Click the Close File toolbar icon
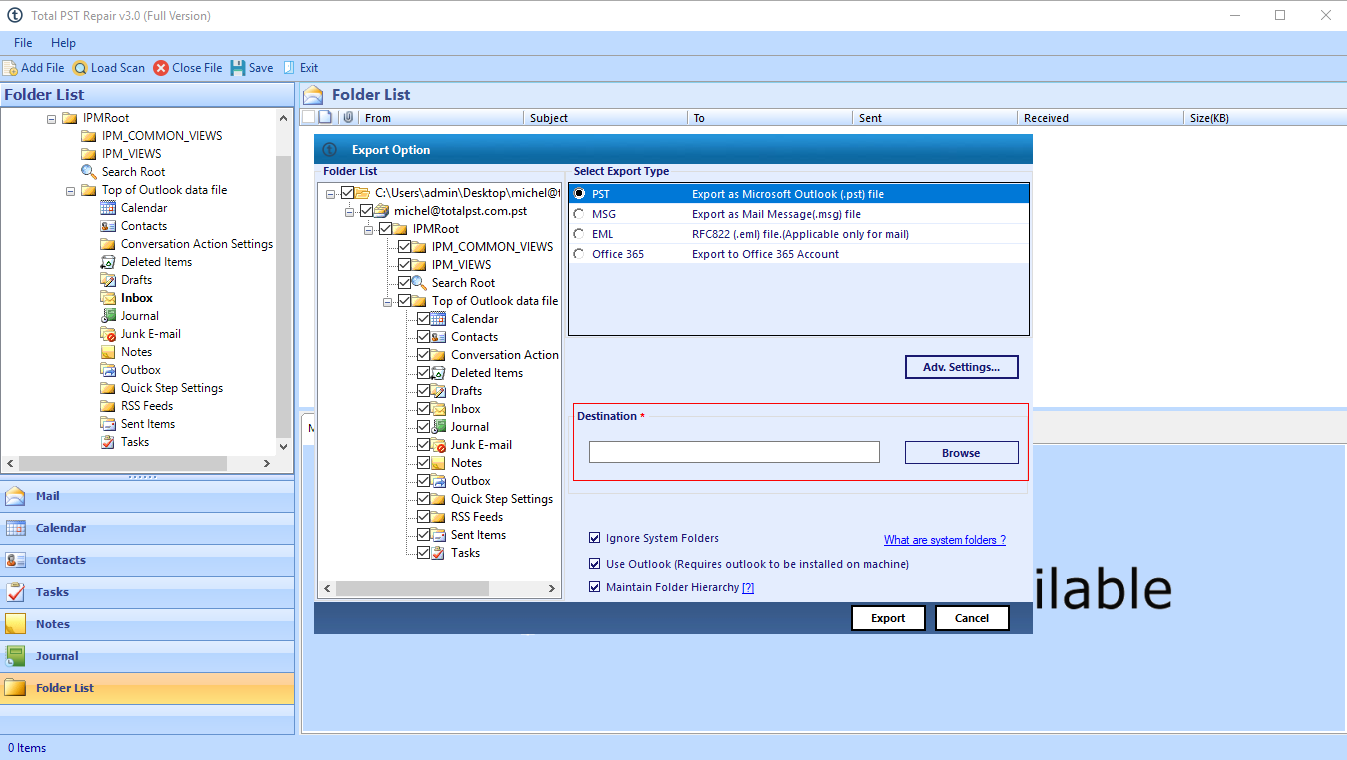The height and width of the screenshot is (760, 1347). [161, 68]
